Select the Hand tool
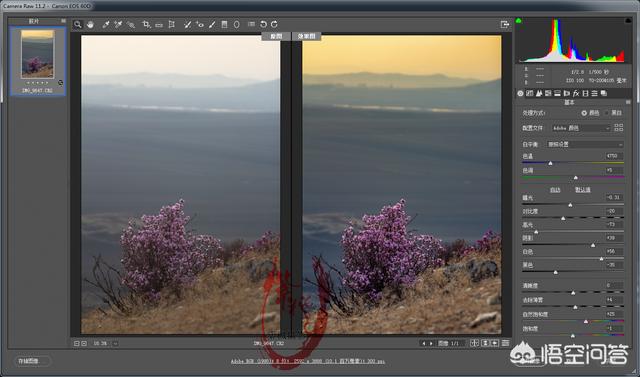This screenshot has width=640, height=377. [x=90, y=24]
